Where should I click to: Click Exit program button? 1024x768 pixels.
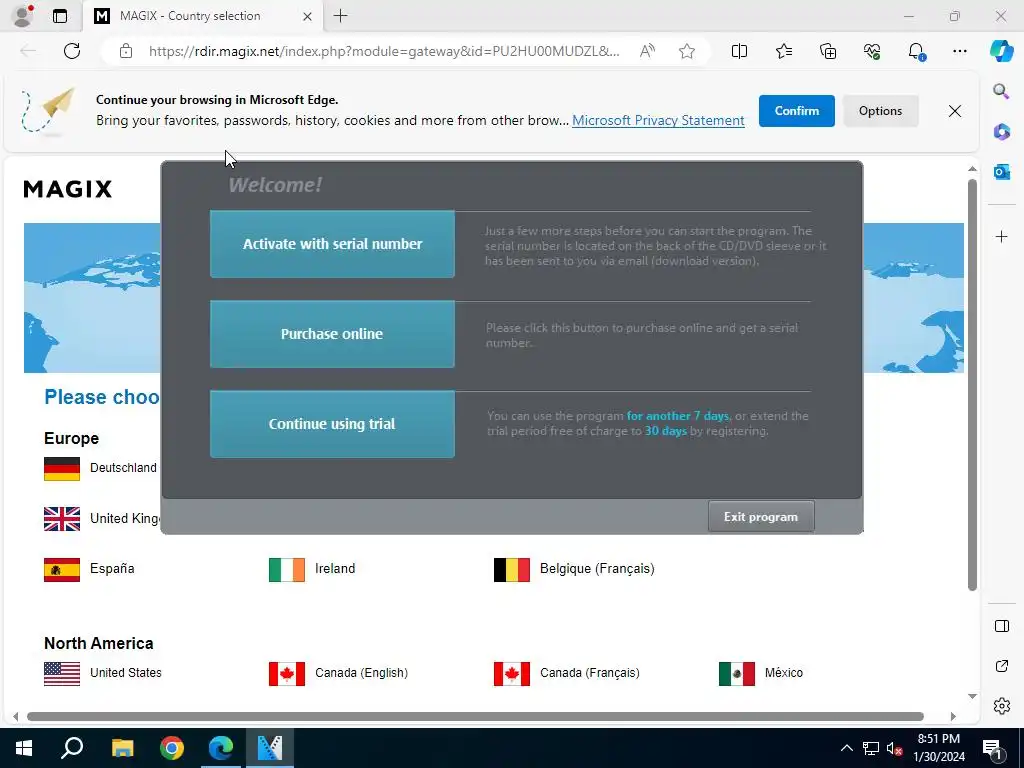point(761,517)
